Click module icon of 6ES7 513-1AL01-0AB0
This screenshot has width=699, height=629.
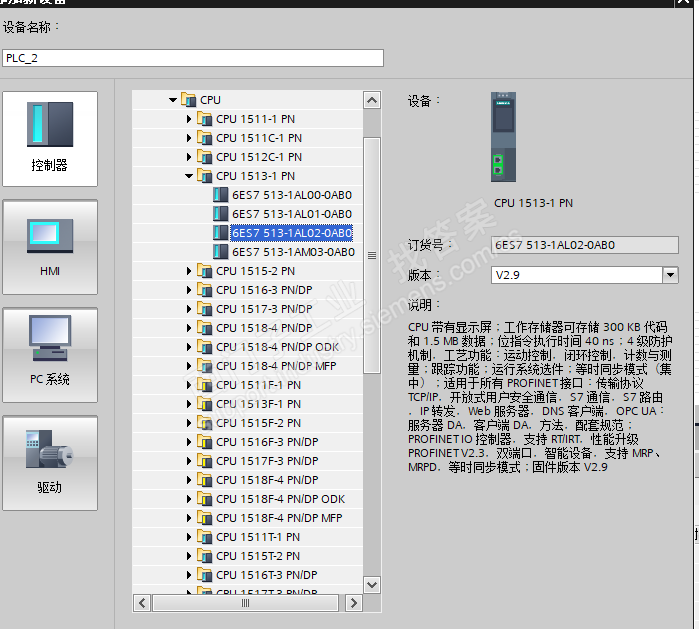220,214
